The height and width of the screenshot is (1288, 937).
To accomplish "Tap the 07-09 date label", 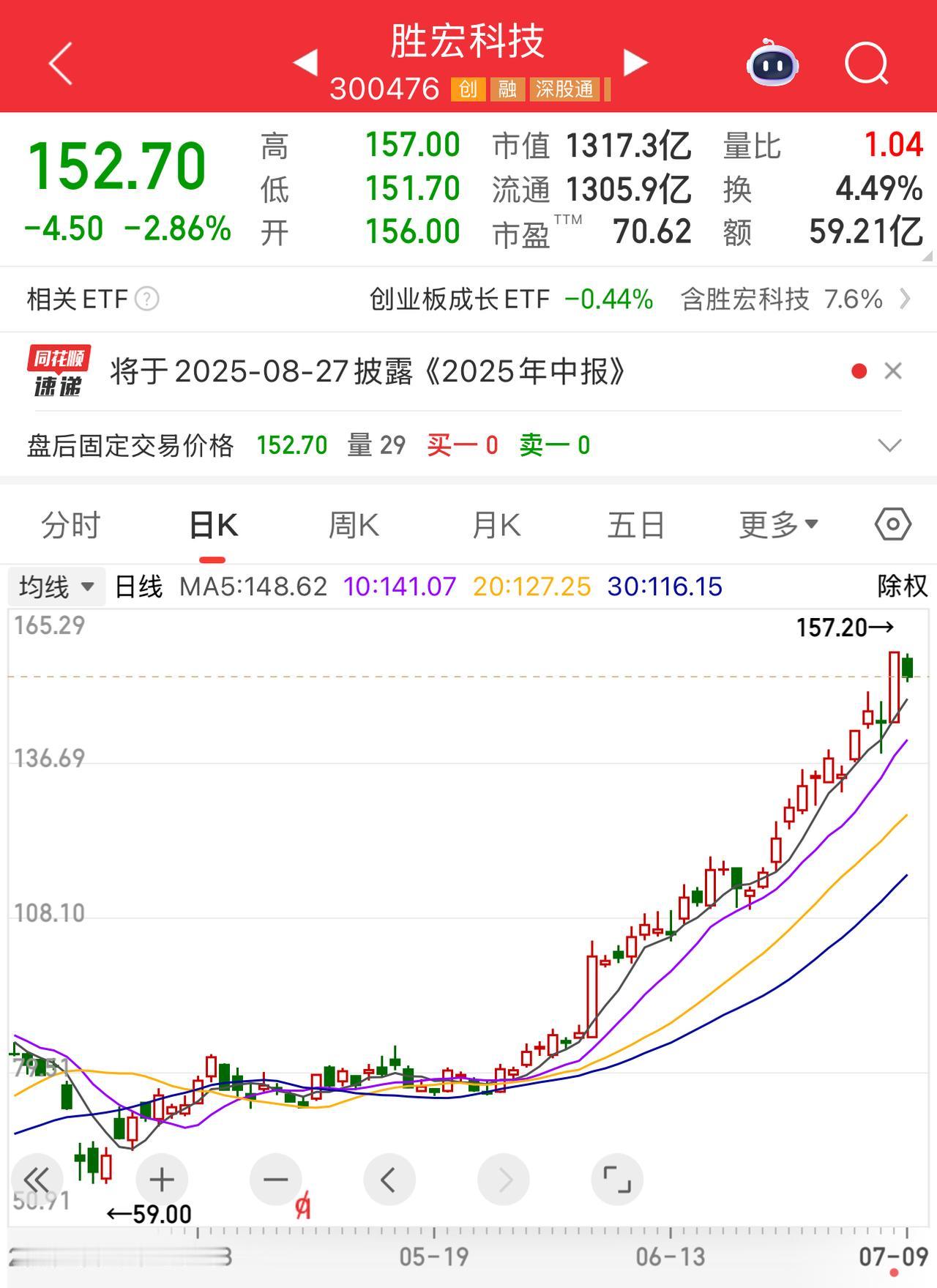I will 894,1257.
